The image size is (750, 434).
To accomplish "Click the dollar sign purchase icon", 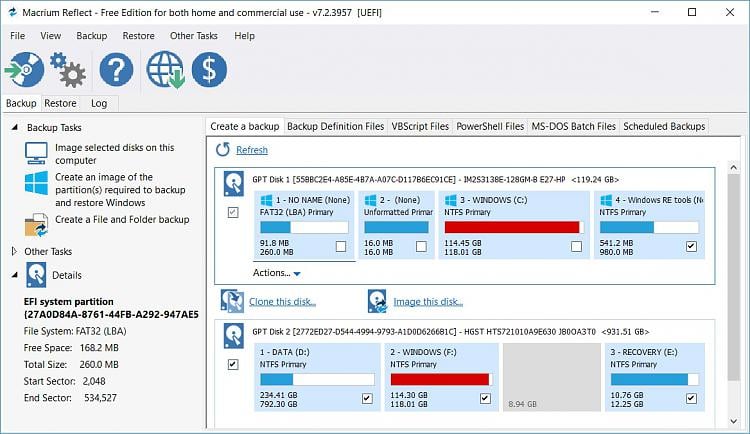I will 210,70.
